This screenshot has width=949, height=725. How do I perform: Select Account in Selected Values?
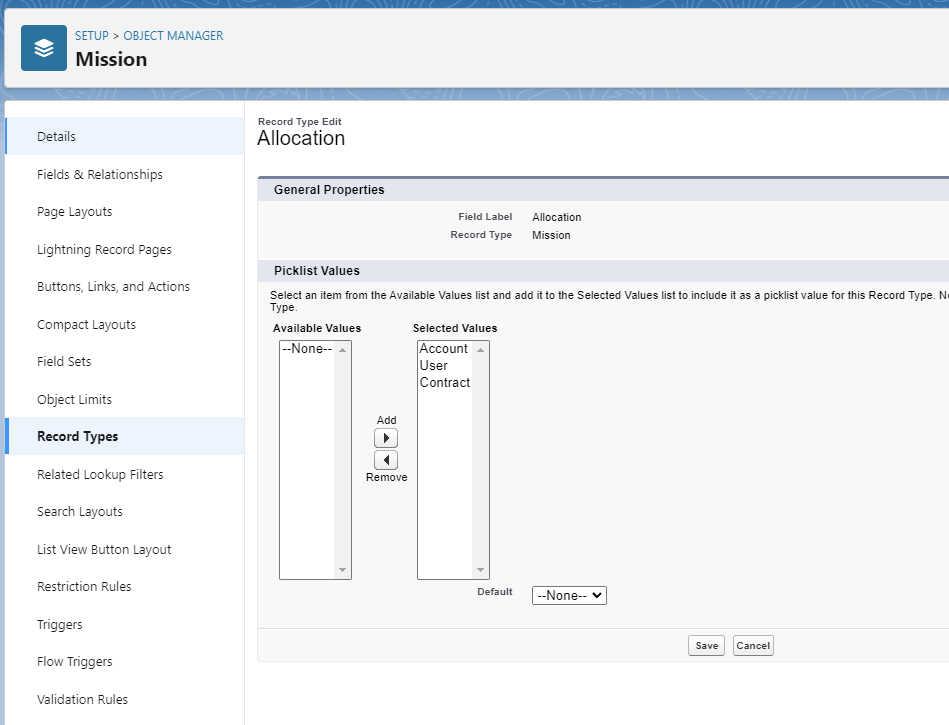coord(443,349)
